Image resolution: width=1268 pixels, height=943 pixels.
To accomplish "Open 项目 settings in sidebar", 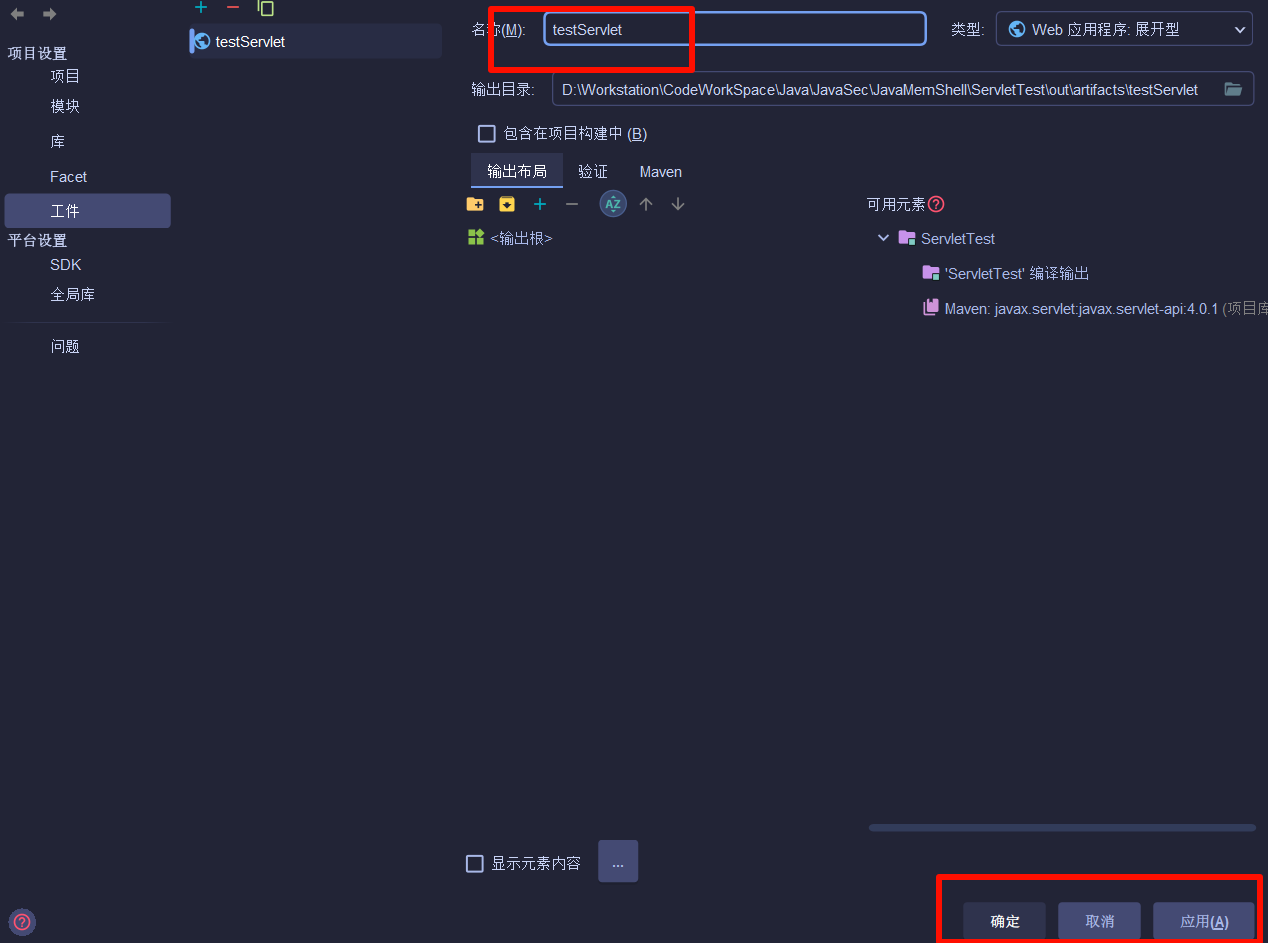I will [65, 76].
